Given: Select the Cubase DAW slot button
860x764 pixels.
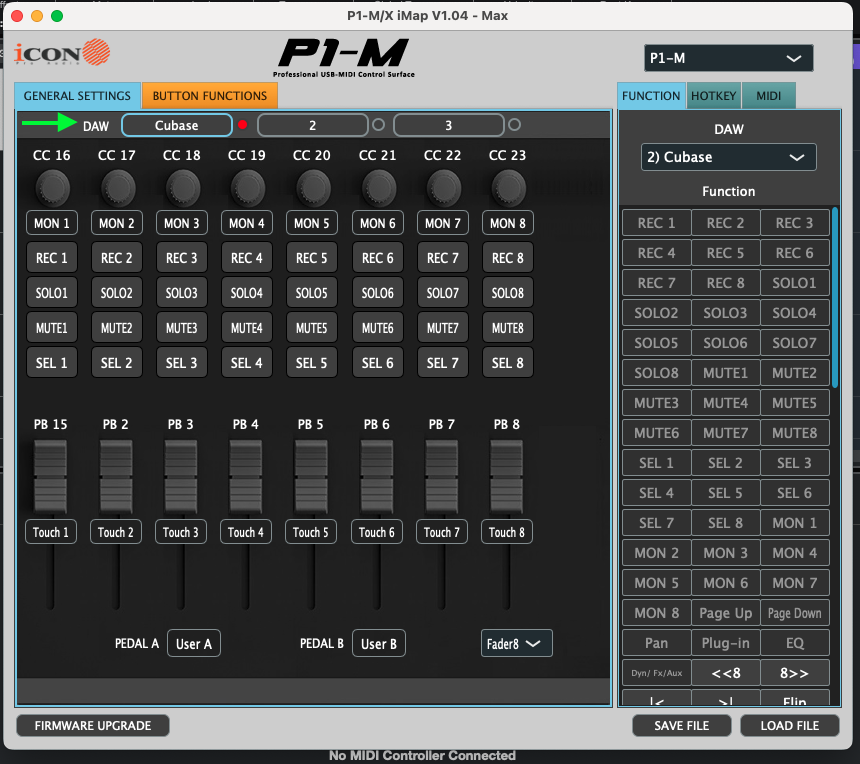Looking at the screenshot, I should tap(177, 125).
